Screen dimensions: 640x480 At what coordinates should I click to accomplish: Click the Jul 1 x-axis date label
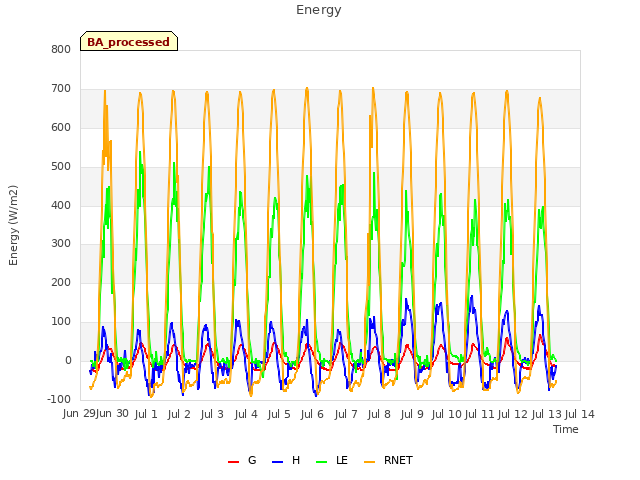(146, 414)
